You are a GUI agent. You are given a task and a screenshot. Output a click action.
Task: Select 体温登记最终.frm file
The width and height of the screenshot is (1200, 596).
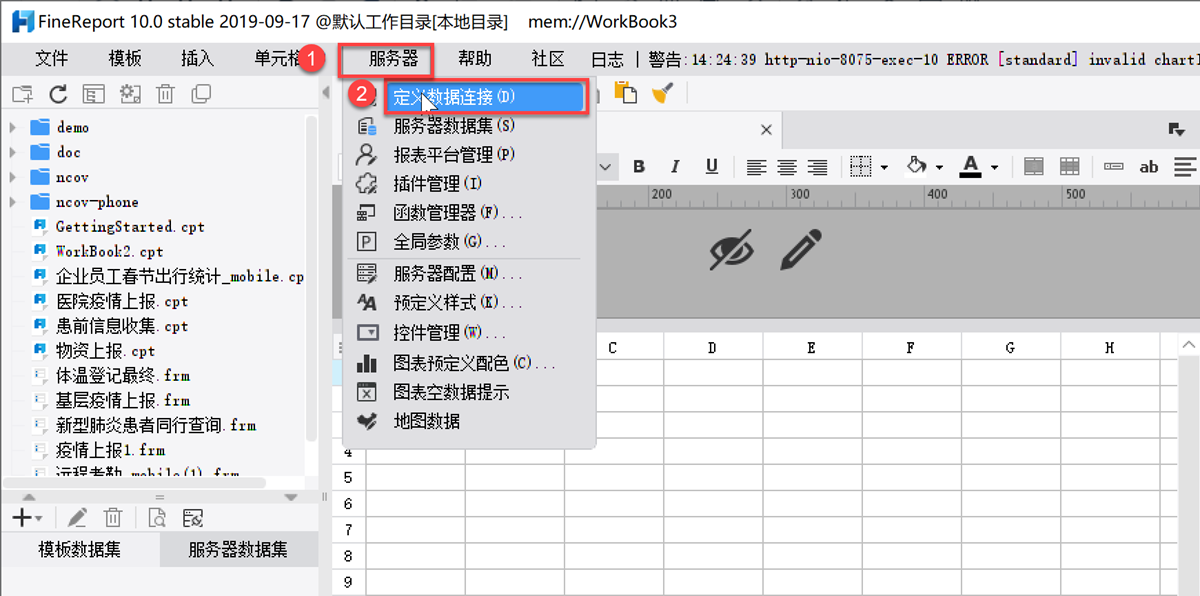point(122,376)
